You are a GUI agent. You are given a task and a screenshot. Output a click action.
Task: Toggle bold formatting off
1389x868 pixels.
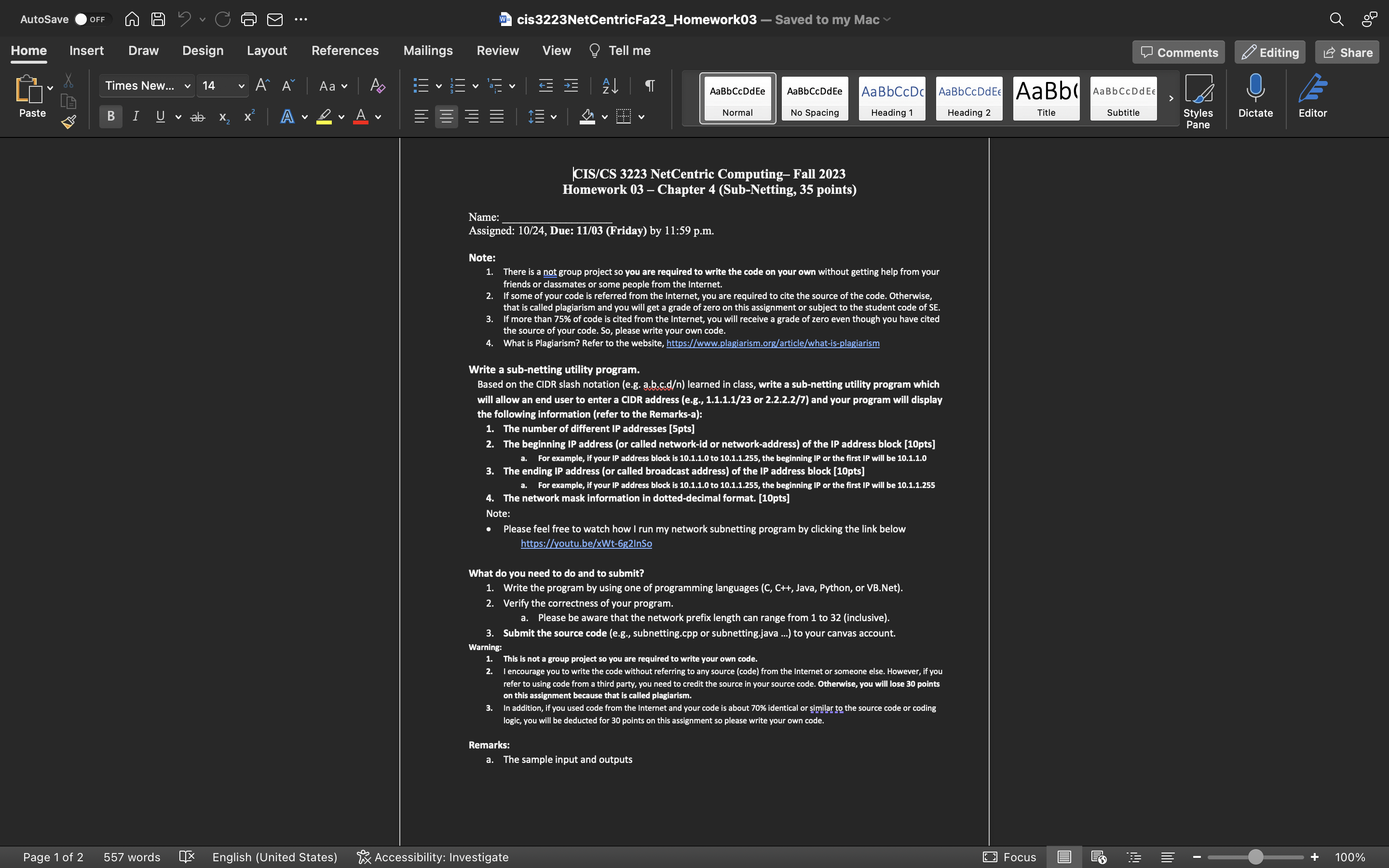pyautogui.click(x=111, y=117)
